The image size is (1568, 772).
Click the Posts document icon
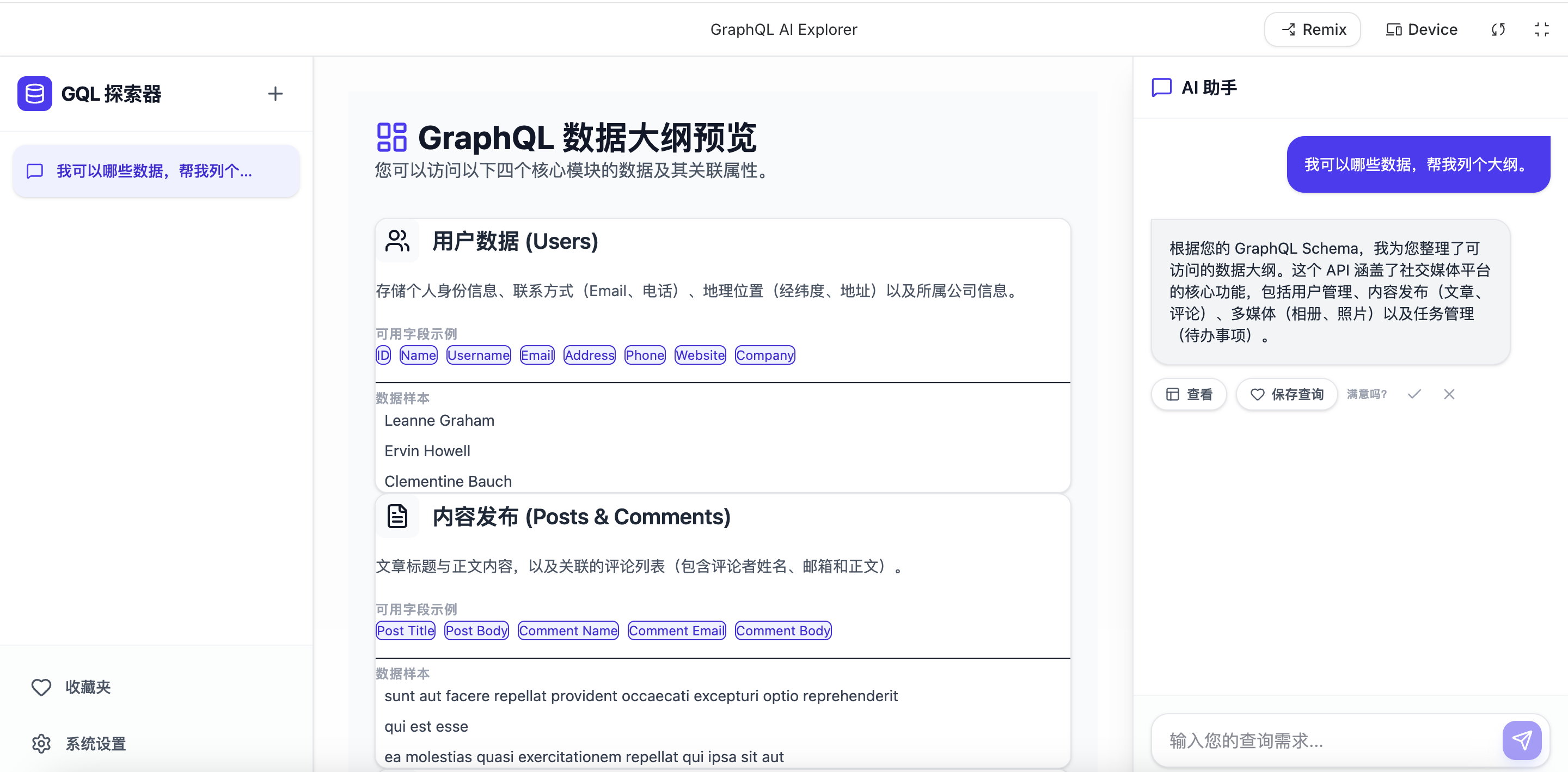point(397,516)
